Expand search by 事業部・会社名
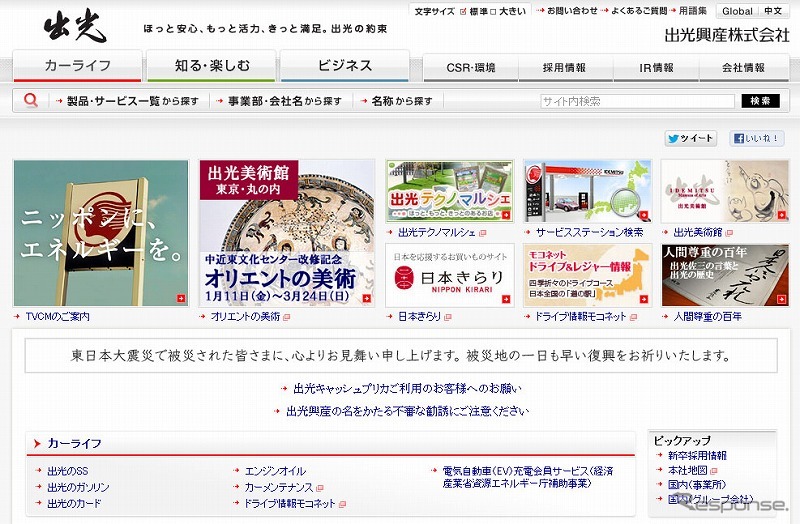 click(x=283, y=101)
